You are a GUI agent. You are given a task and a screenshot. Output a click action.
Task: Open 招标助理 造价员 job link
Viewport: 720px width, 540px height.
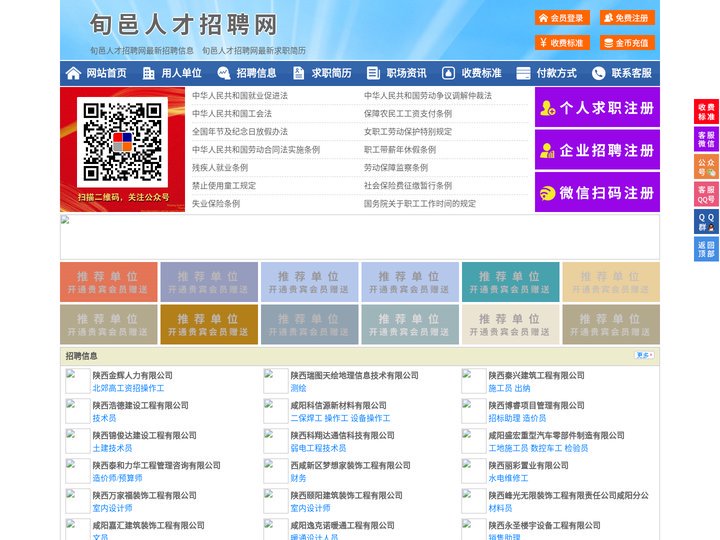pyautogui.click(x=518, y=418)
